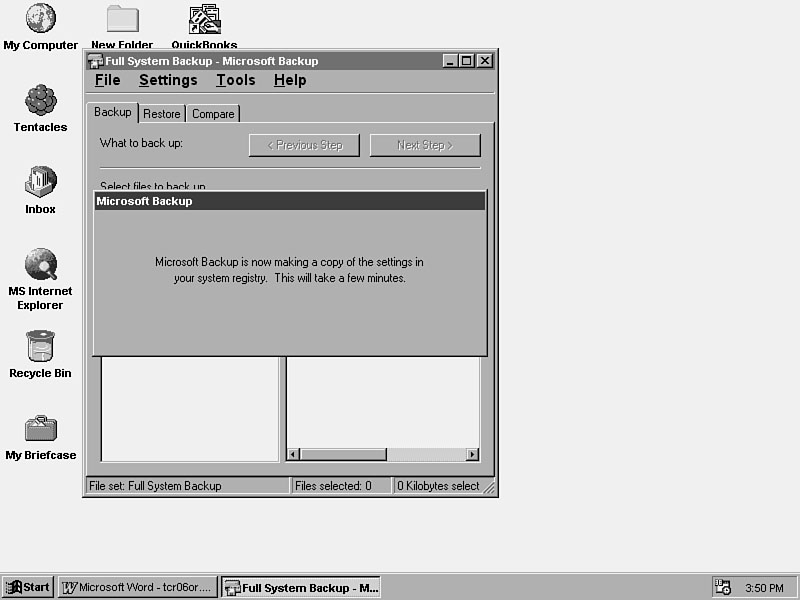Open the Inbox desktop icon
Viewport: 800px width, 600px height.
[40, 183]
